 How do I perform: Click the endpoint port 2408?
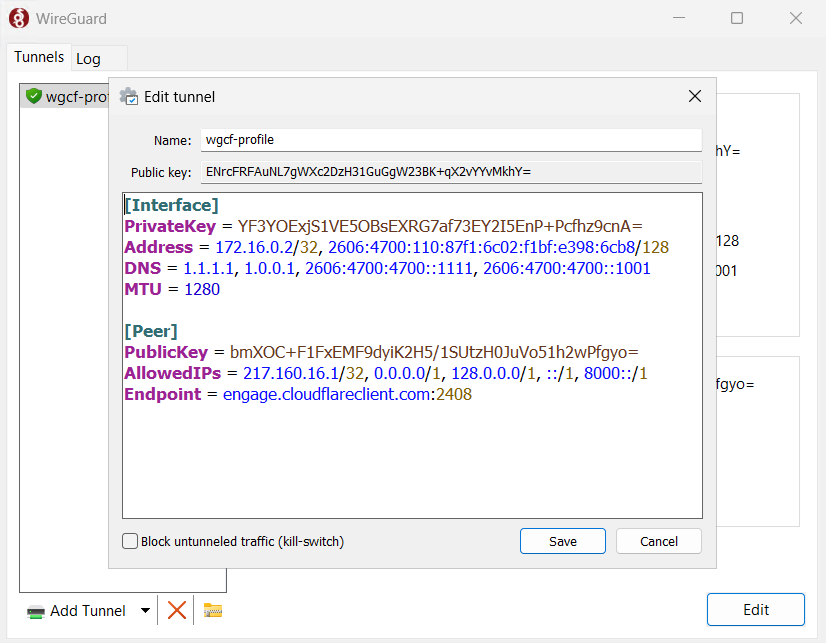454,394
